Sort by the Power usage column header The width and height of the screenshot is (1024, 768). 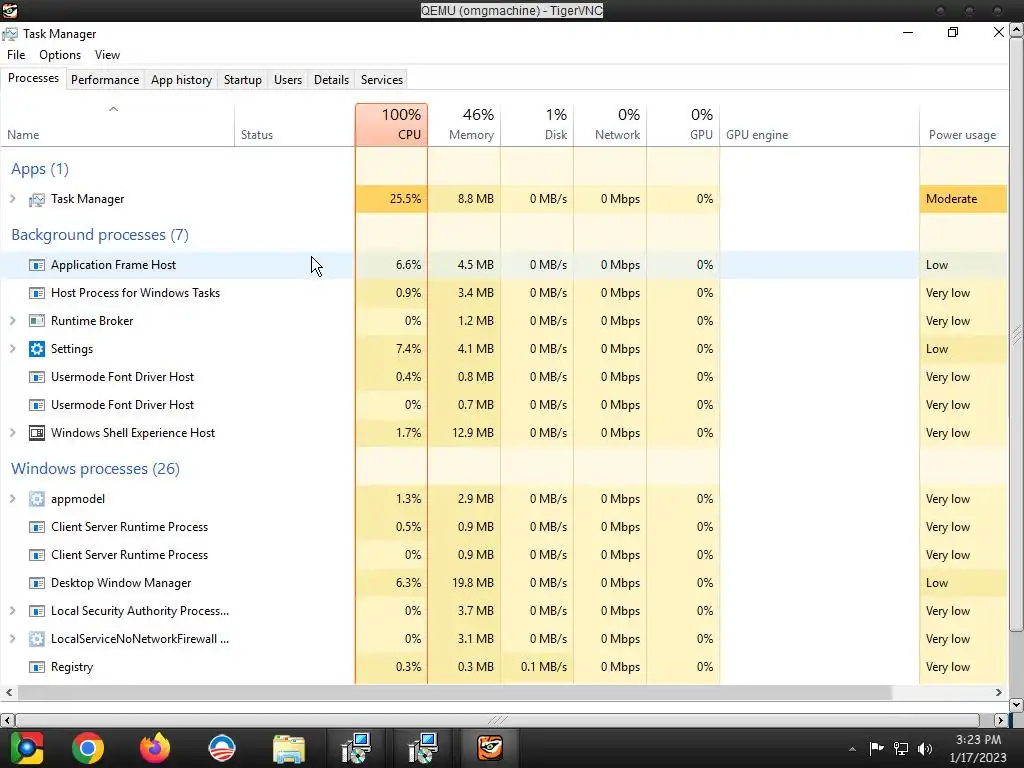tap(963, 125)
